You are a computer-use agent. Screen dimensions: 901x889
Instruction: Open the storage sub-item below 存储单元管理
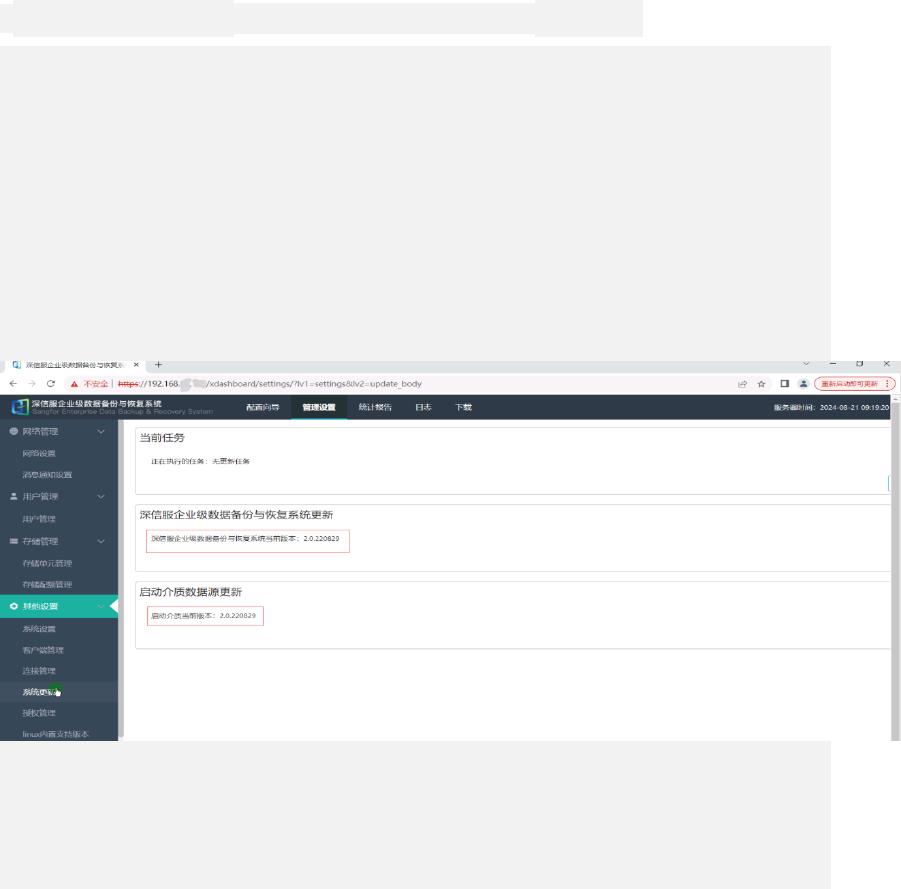(x=47, y=584)
